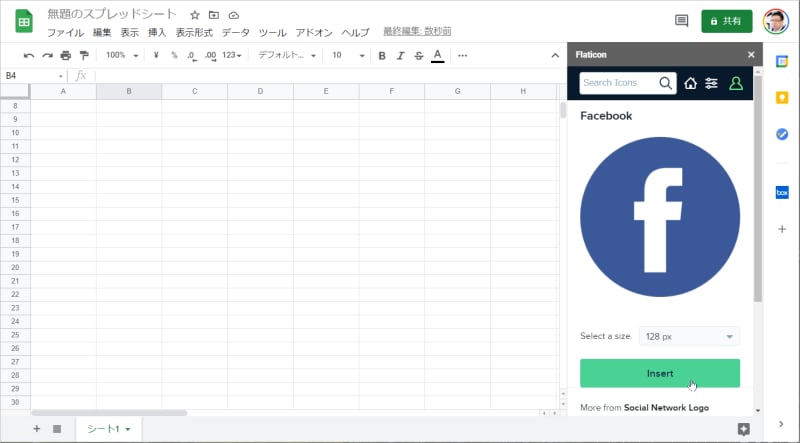This screenshot has height=443, width=800.
Task: Go to Flaticon home icon
Action: pos(690,83)
